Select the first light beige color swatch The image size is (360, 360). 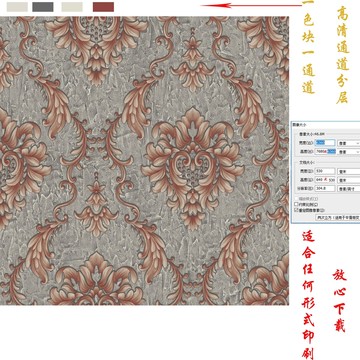click(17, 7)
